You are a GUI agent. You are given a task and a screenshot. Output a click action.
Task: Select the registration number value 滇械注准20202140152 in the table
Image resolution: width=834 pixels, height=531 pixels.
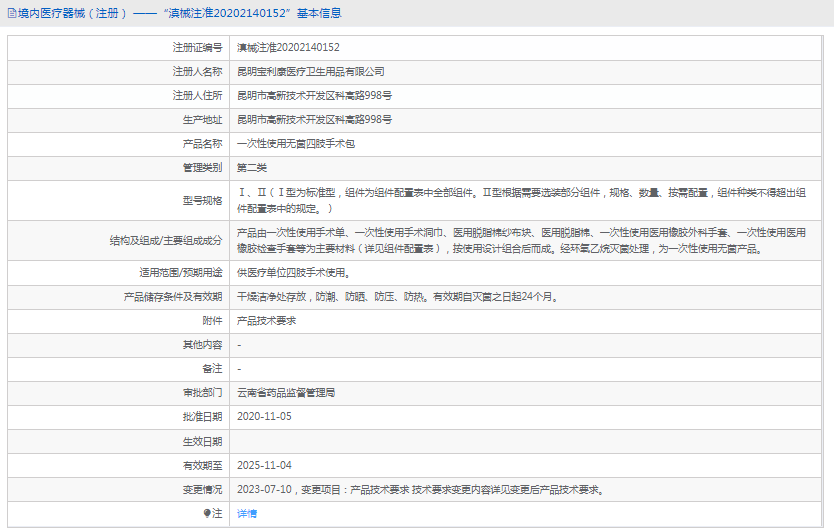(288, 47)
